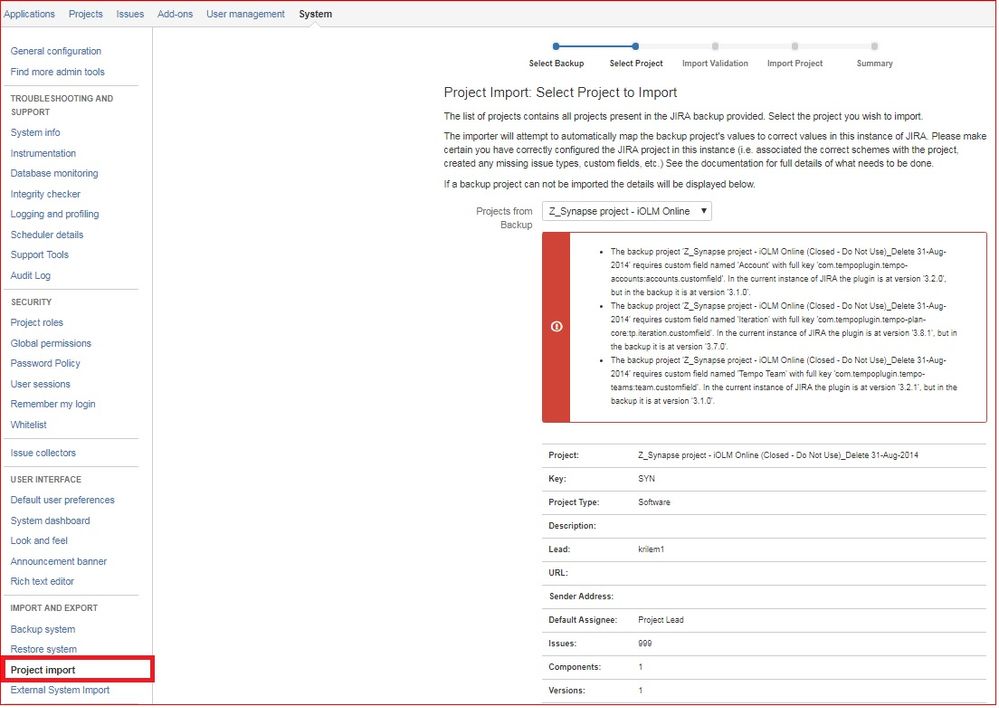Image resolution: width=999 pixels, height=708 pixels.
Task: Click the Select Backup step marker
Action: pyautogui.click(x=556, y=46)
